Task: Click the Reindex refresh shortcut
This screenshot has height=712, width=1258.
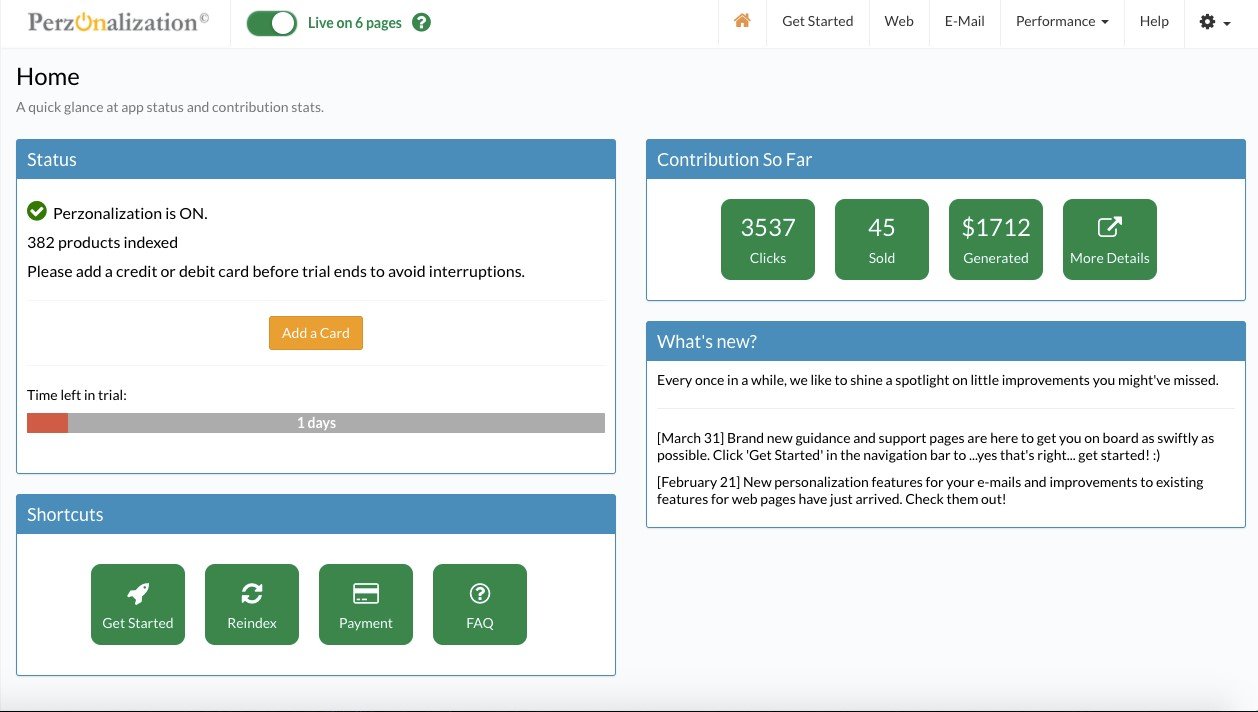Action: pyautogui.click(x=252, y=604)
